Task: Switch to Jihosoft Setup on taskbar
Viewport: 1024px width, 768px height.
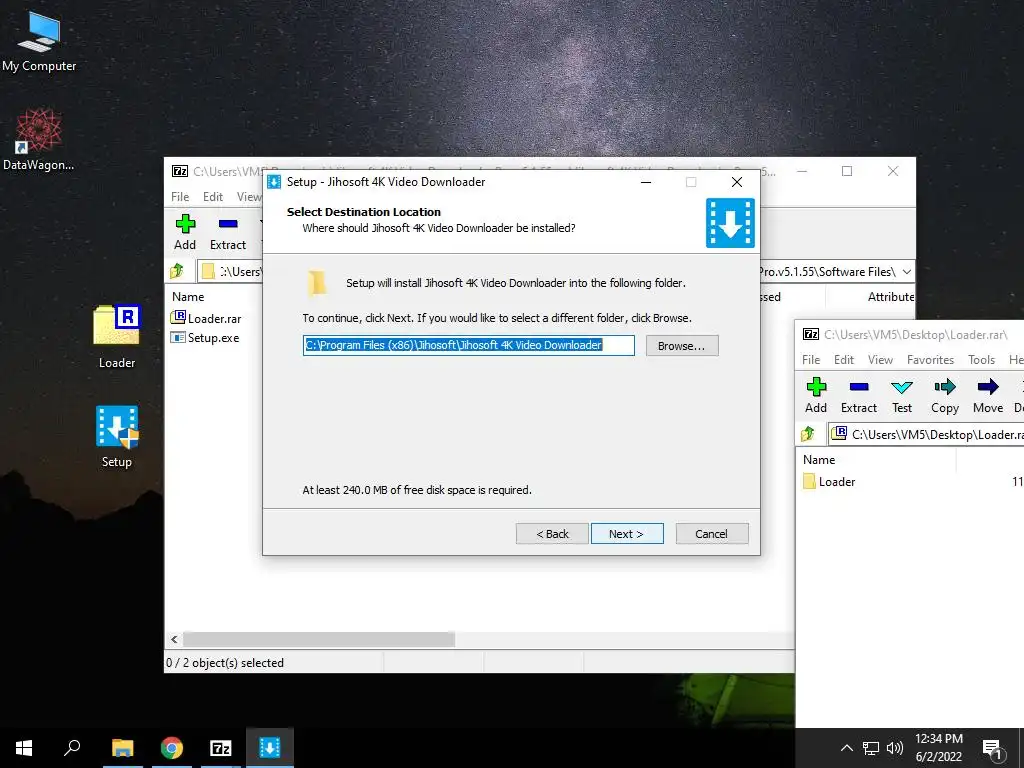Action: point(270,748)
